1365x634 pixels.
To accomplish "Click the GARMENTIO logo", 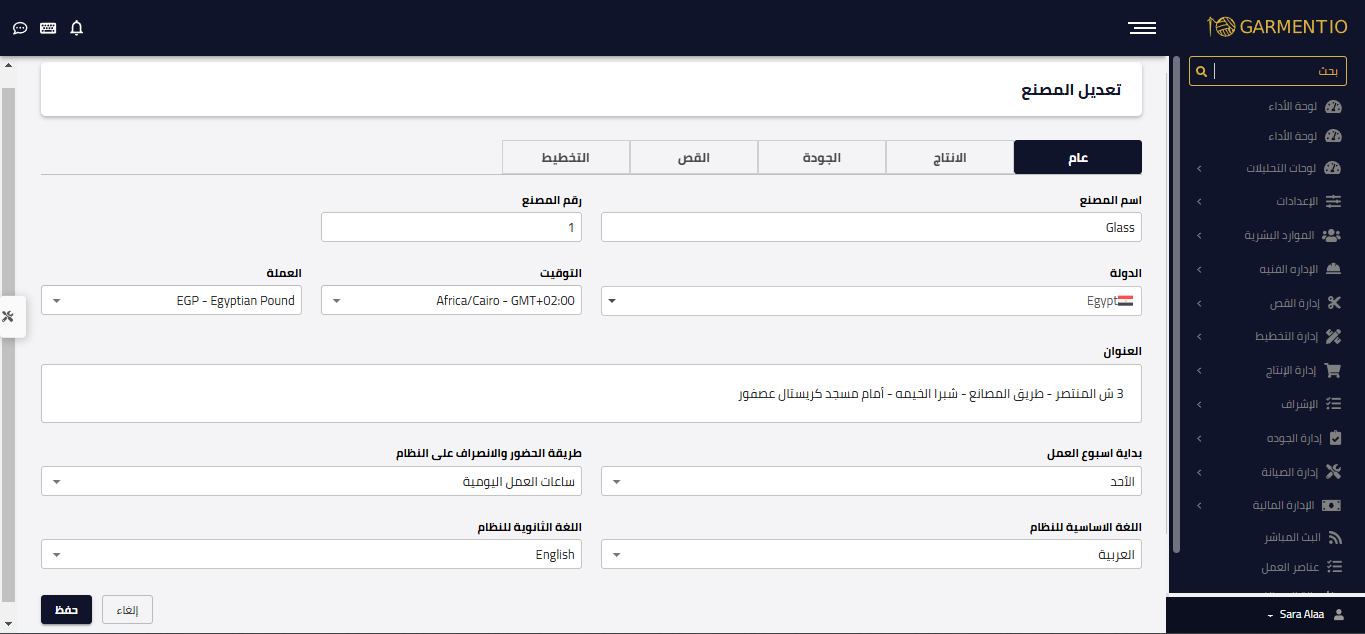I will coord(1278,27).
